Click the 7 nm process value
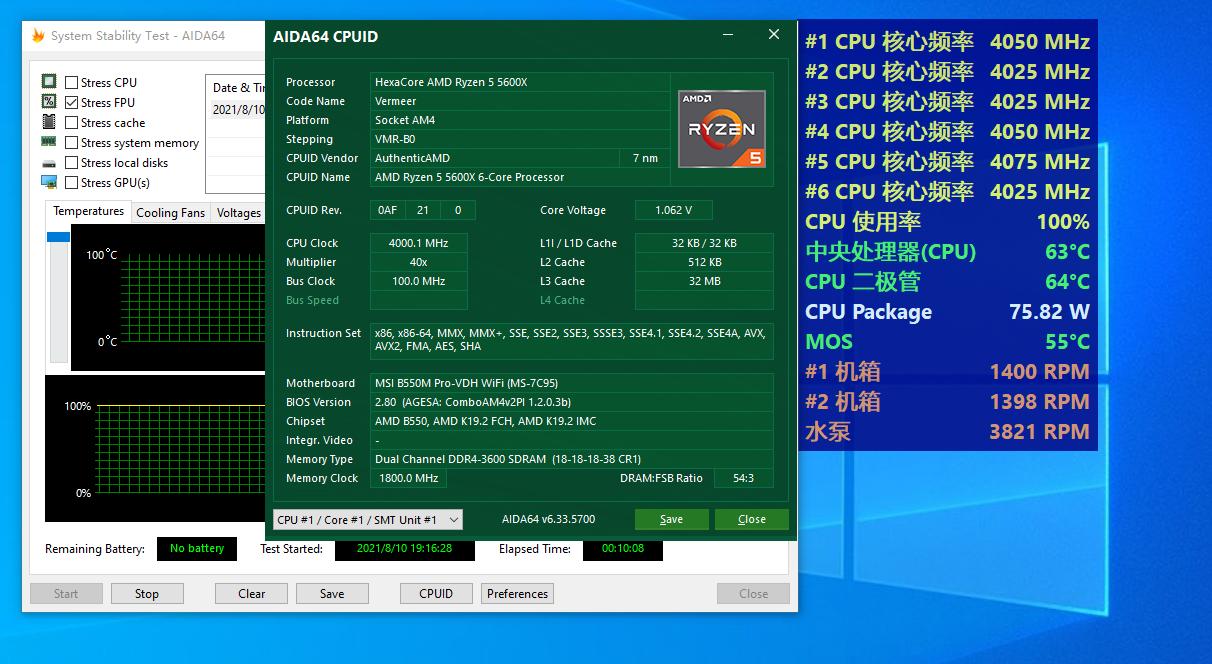1212x664 pixels. [x=646, y=158]
